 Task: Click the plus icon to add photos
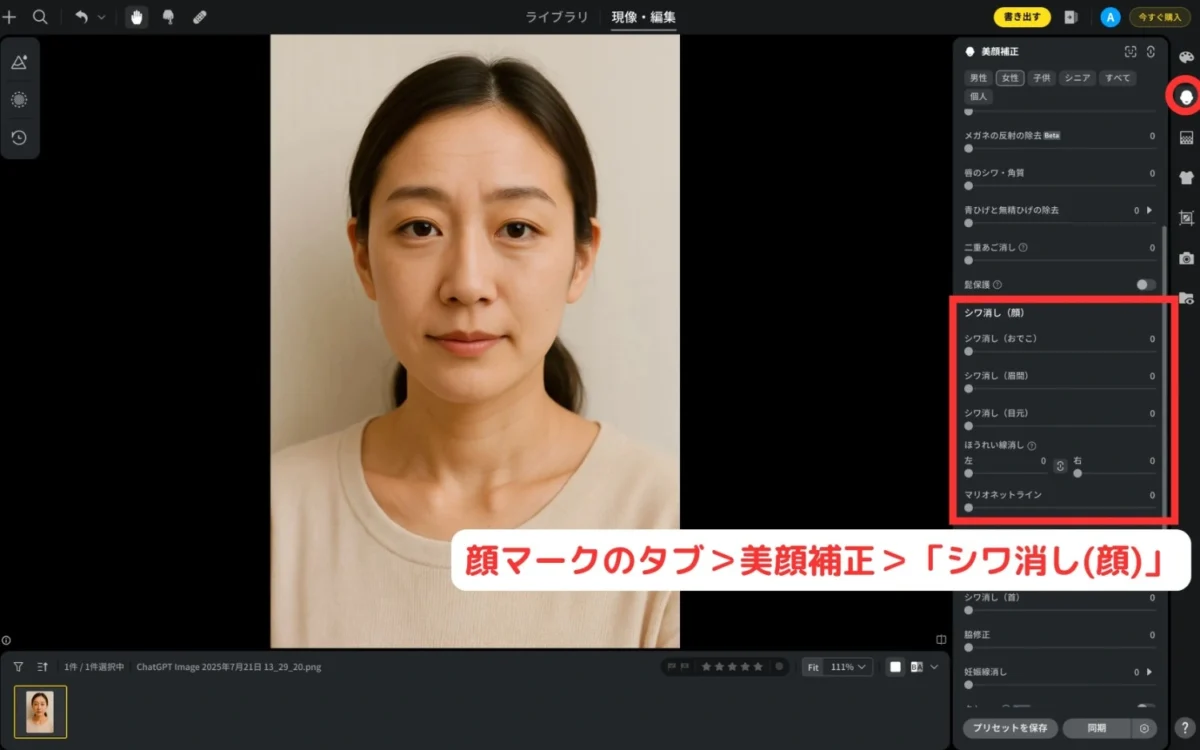click(10, 17)
